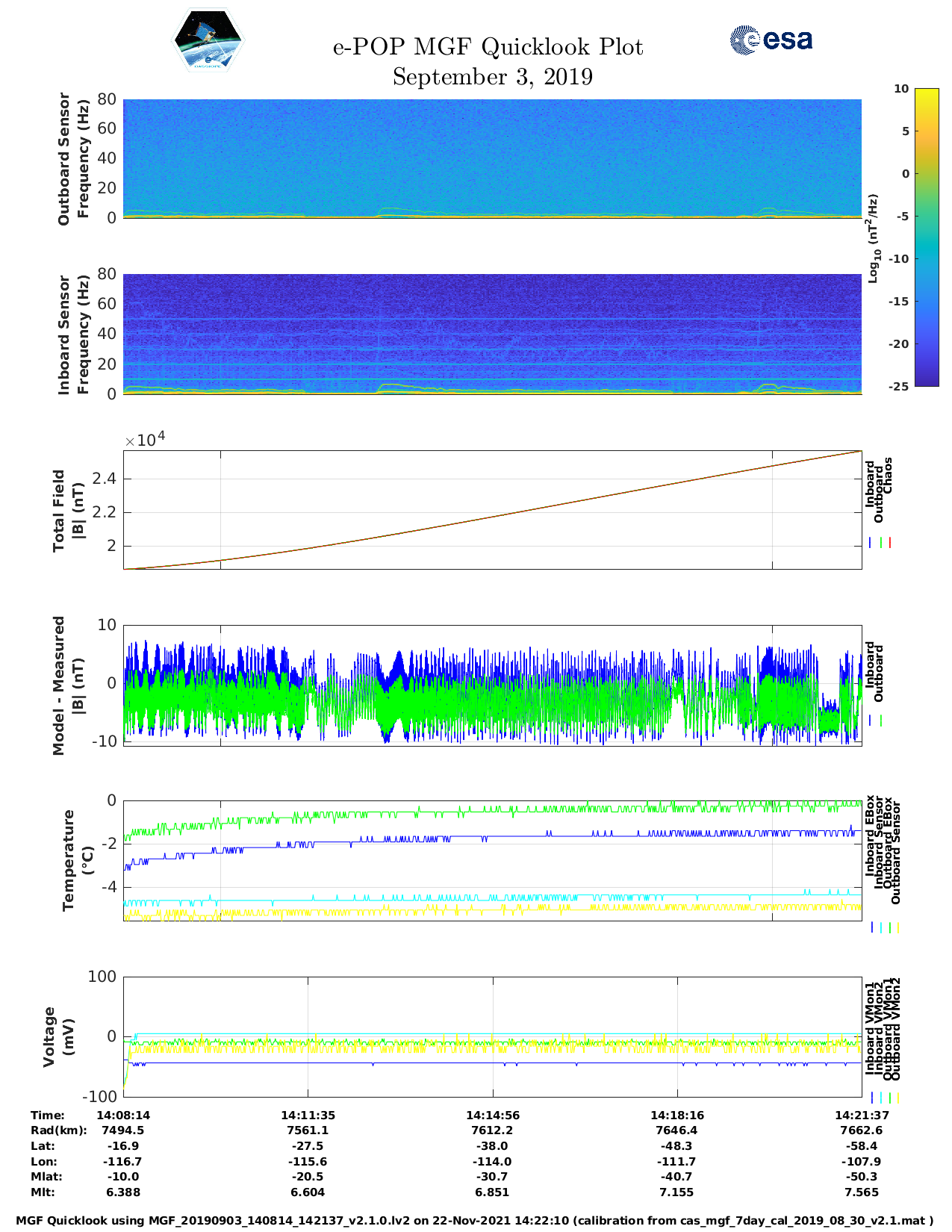Click the Voltage plot panel
The height and width of the screenshot is (1232, 952).
pos(492,1036)
